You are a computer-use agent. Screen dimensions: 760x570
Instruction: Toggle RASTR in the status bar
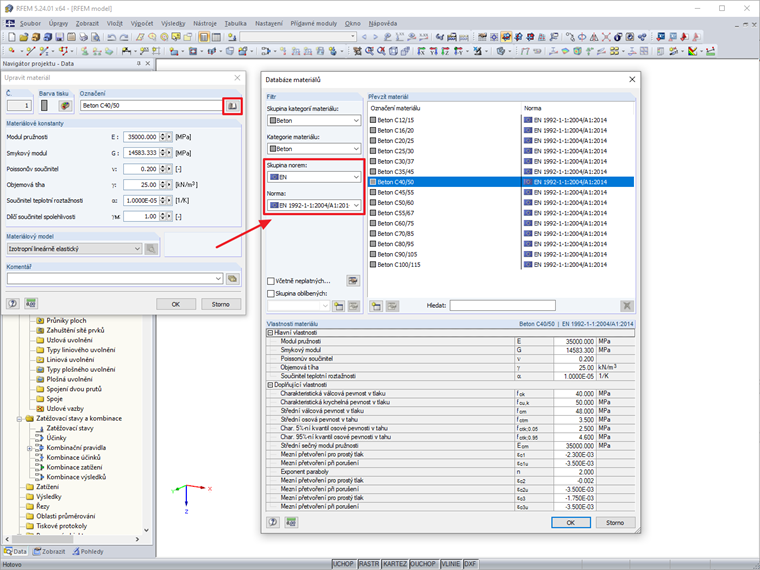click(x=369, y=564)
